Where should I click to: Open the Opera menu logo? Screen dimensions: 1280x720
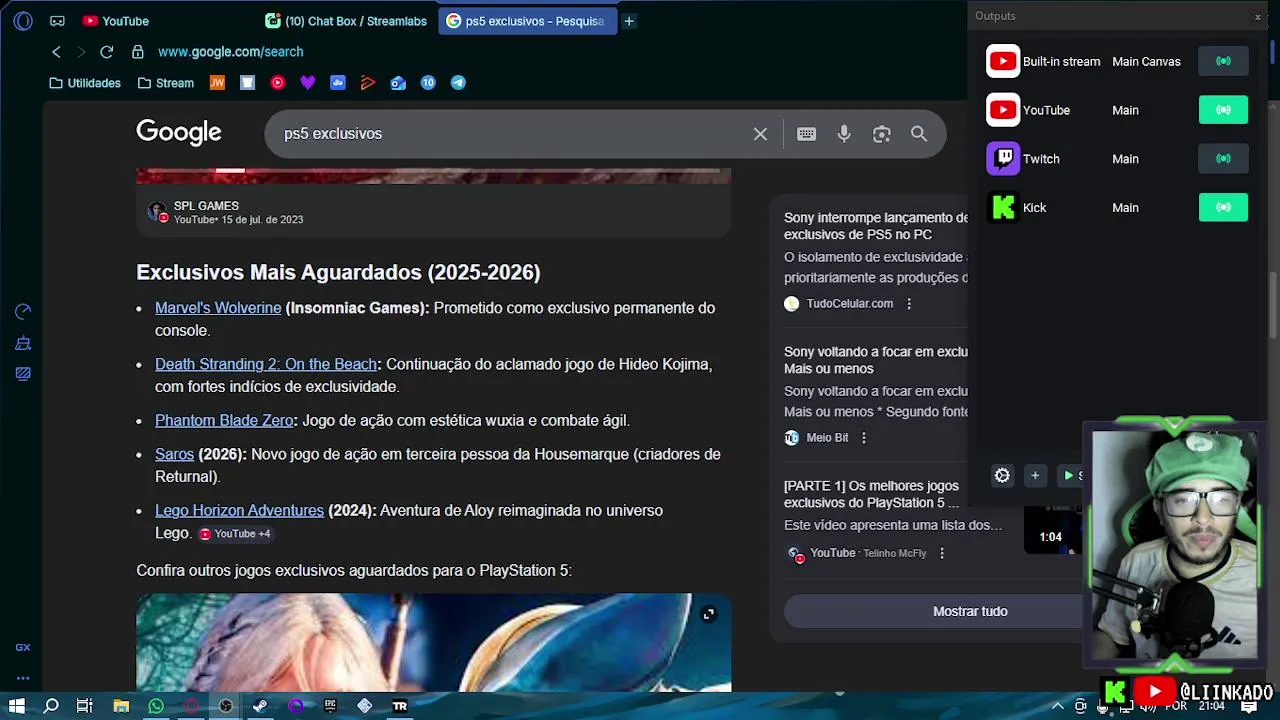point(23,20)
